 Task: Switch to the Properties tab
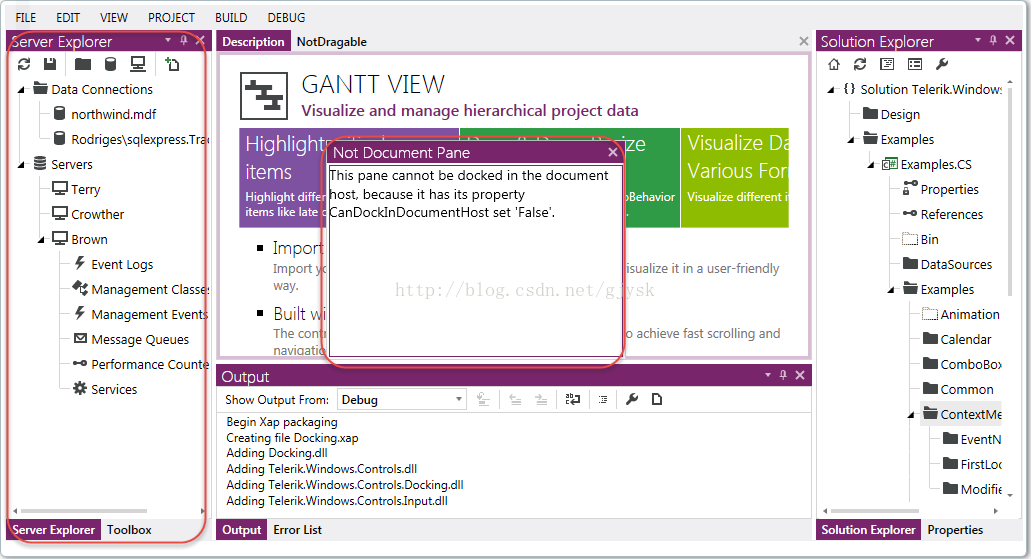[x=955, y=530]
